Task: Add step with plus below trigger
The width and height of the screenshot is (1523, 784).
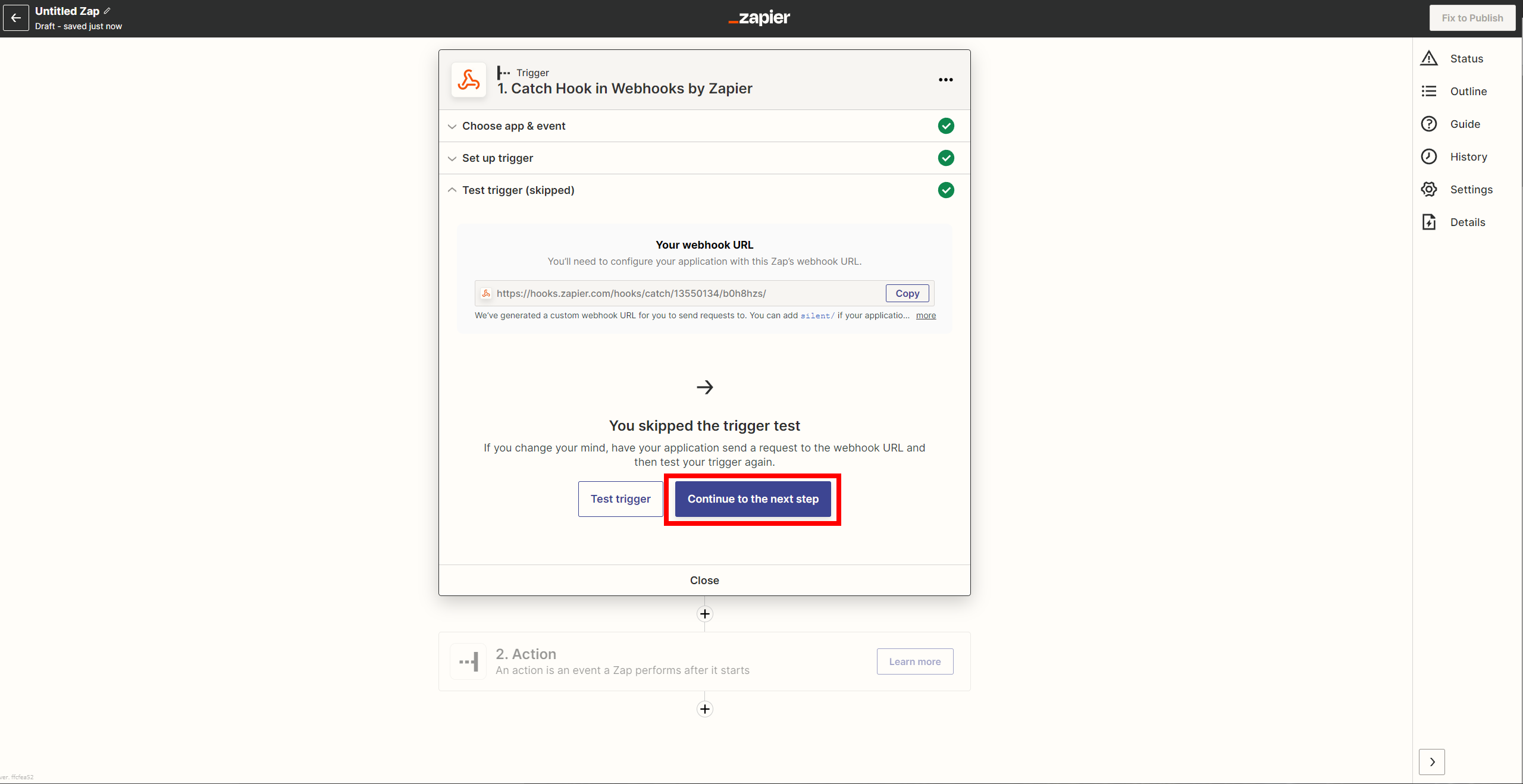Action: pos(704,614)
